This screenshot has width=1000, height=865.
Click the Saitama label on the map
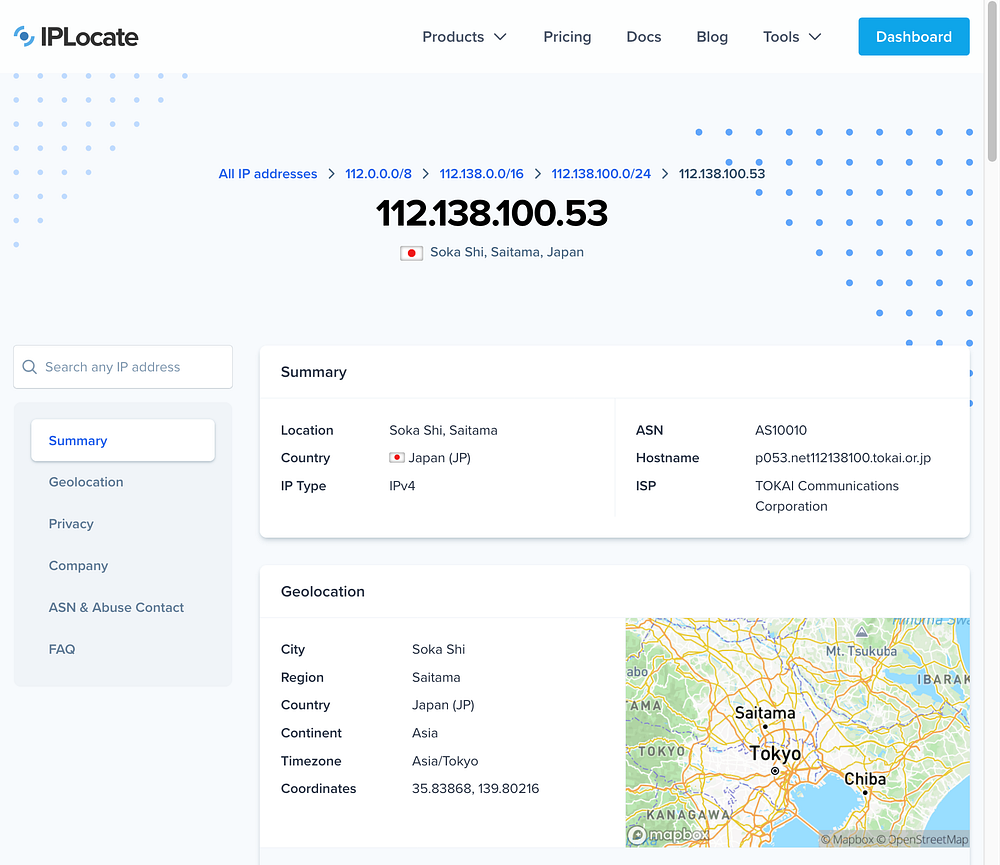click(765, 713)
